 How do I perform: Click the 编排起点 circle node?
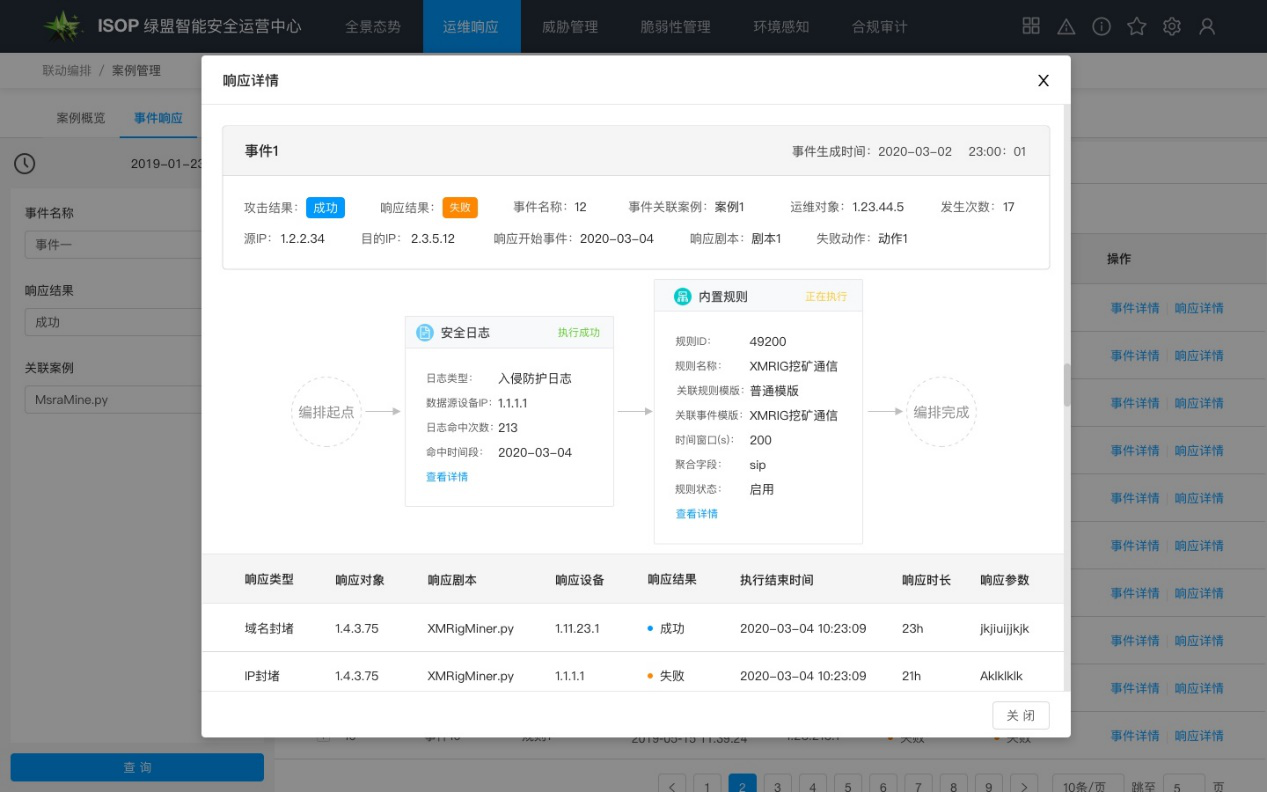point(326,412)
